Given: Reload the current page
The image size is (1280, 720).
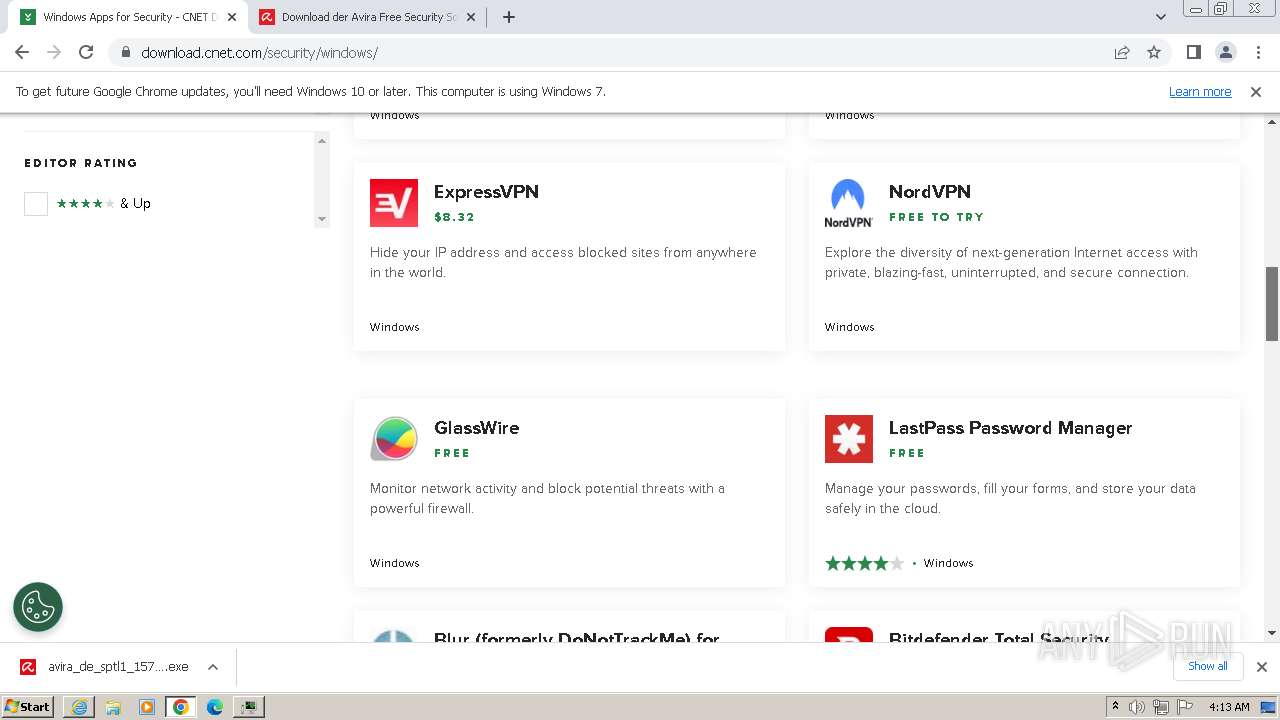Looking at the screenshot, I should (x=86, y=52).
